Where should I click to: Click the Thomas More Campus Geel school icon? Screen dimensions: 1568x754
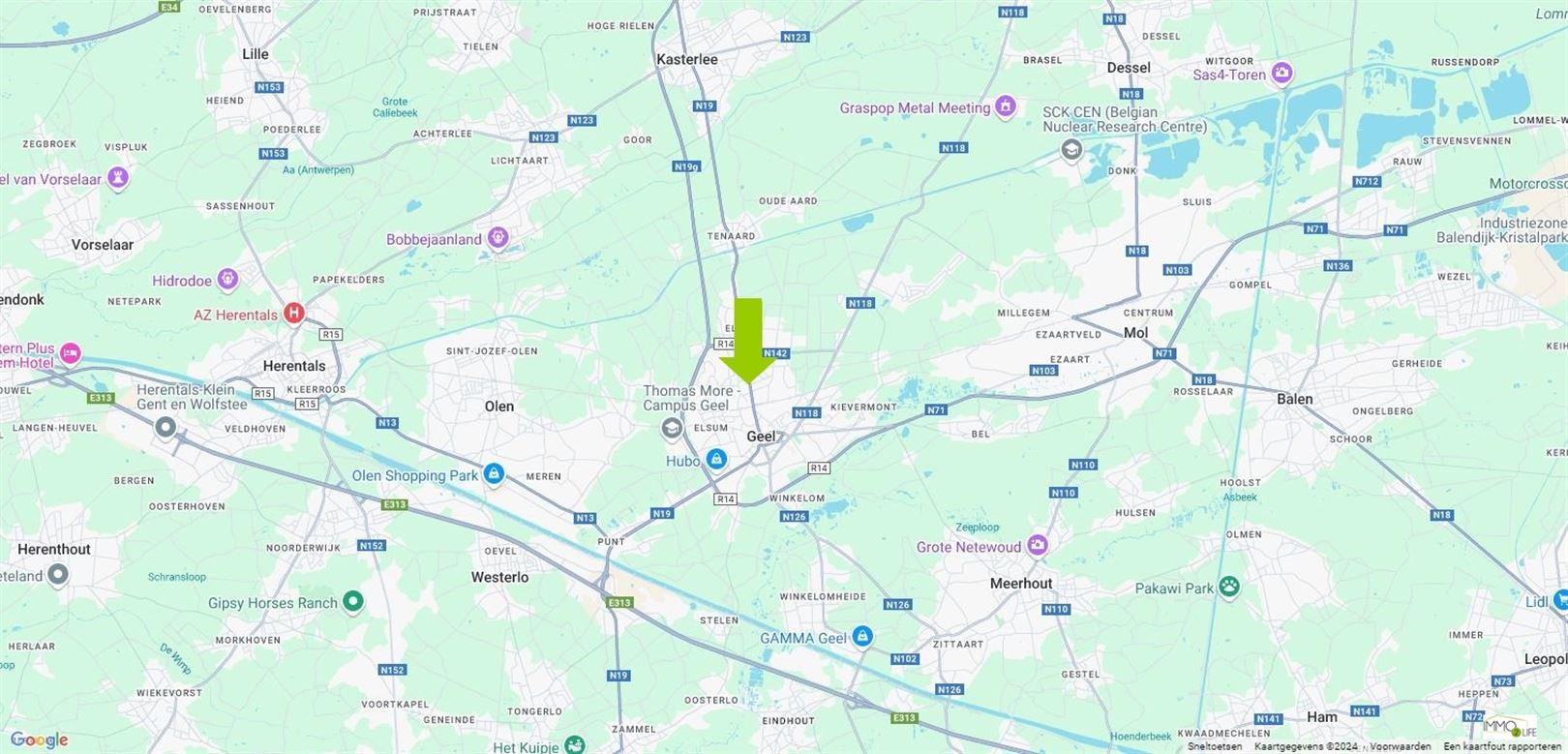pos(672,427)
